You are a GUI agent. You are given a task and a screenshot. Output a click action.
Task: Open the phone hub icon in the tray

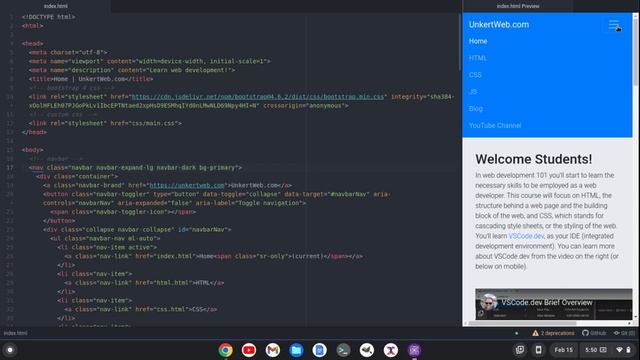(538, 350)
